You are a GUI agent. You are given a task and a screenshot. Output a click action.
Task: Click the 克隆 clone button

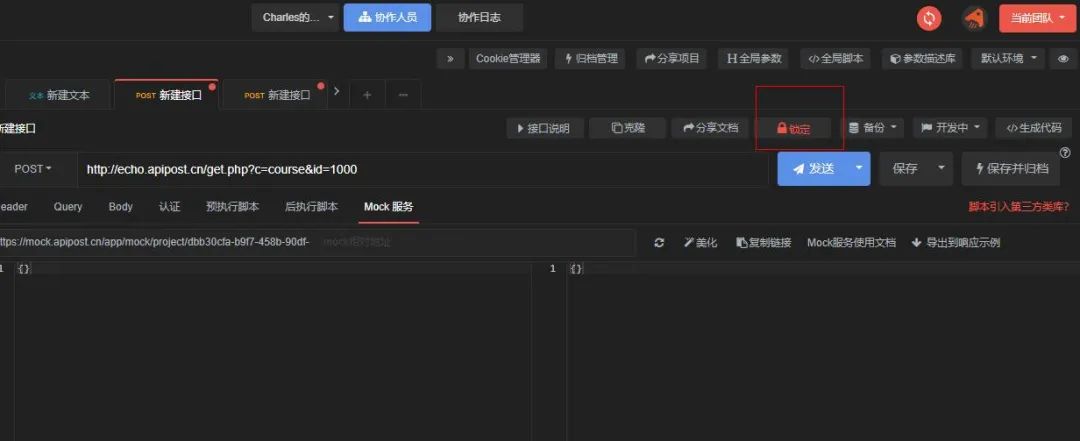coord(627,128)
